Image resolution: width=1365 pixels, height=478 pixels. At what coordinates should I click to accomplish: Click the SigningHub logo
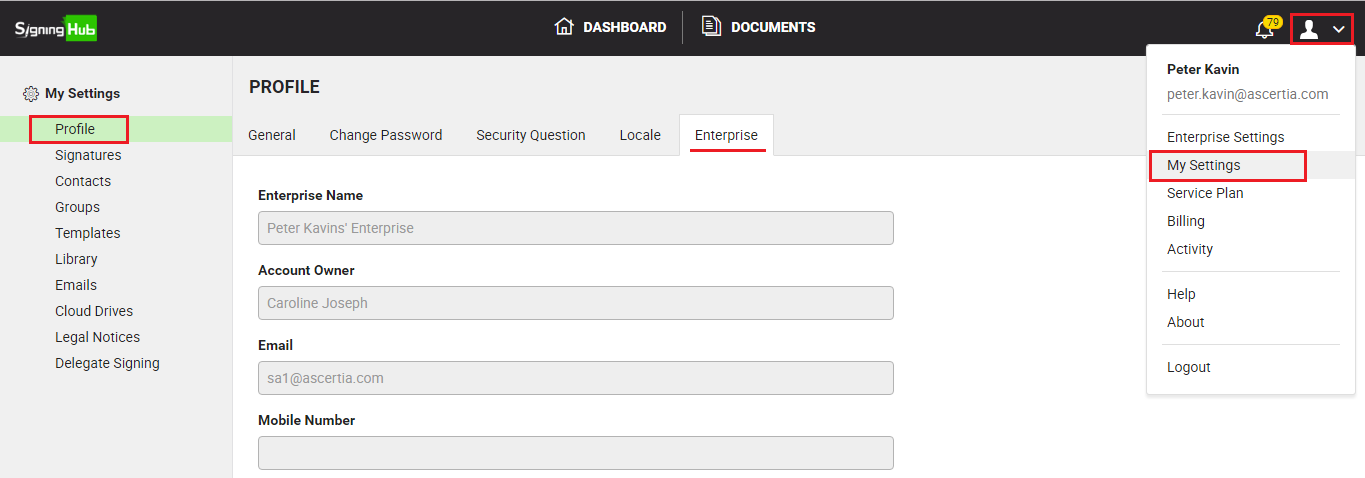coord(56,29)
